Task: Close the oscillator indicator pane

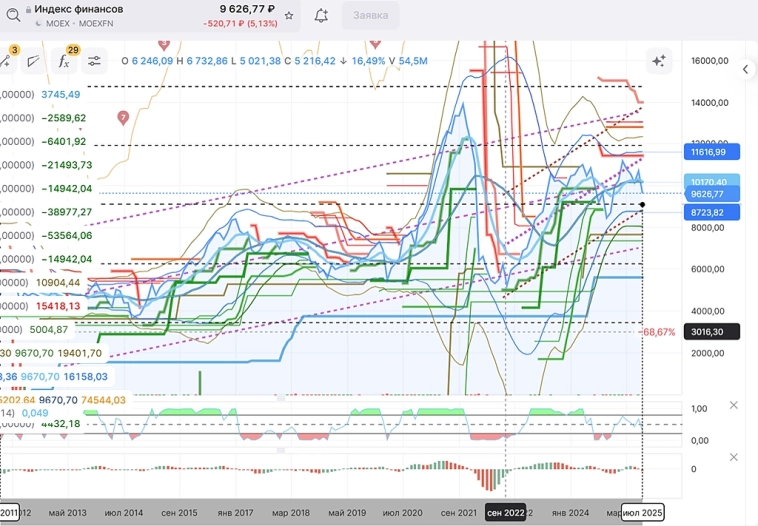Action: [x=733, y=405]
